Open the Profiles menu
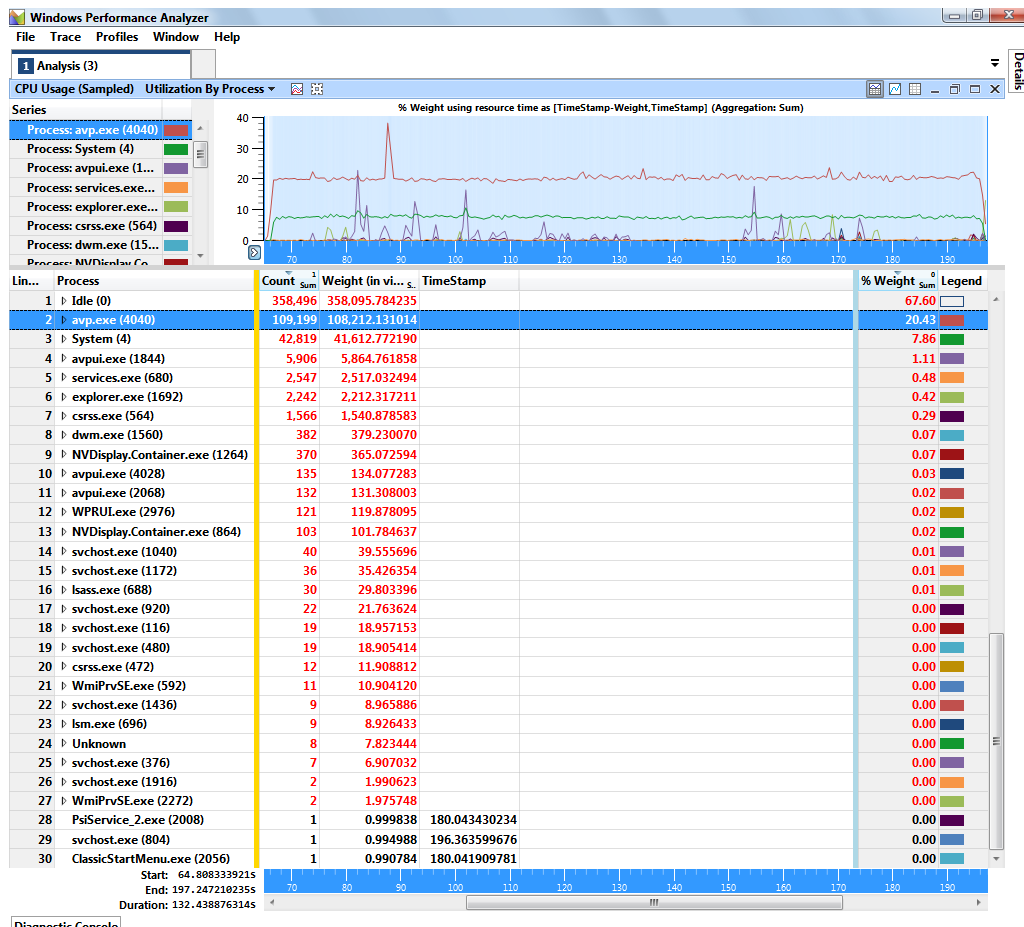The width and height of the screenshot is (1024, 927). point(117,37)
